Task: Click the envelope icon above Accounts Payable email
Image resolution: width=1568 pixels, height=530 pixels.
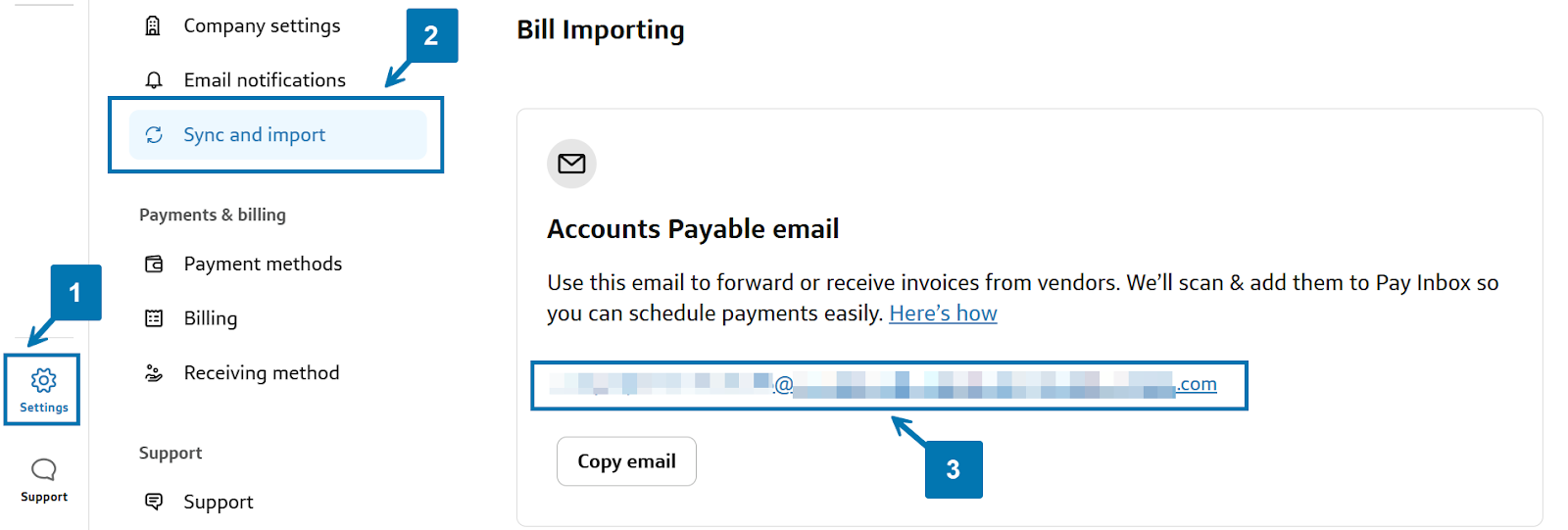Action: click(x=571, y=164)
